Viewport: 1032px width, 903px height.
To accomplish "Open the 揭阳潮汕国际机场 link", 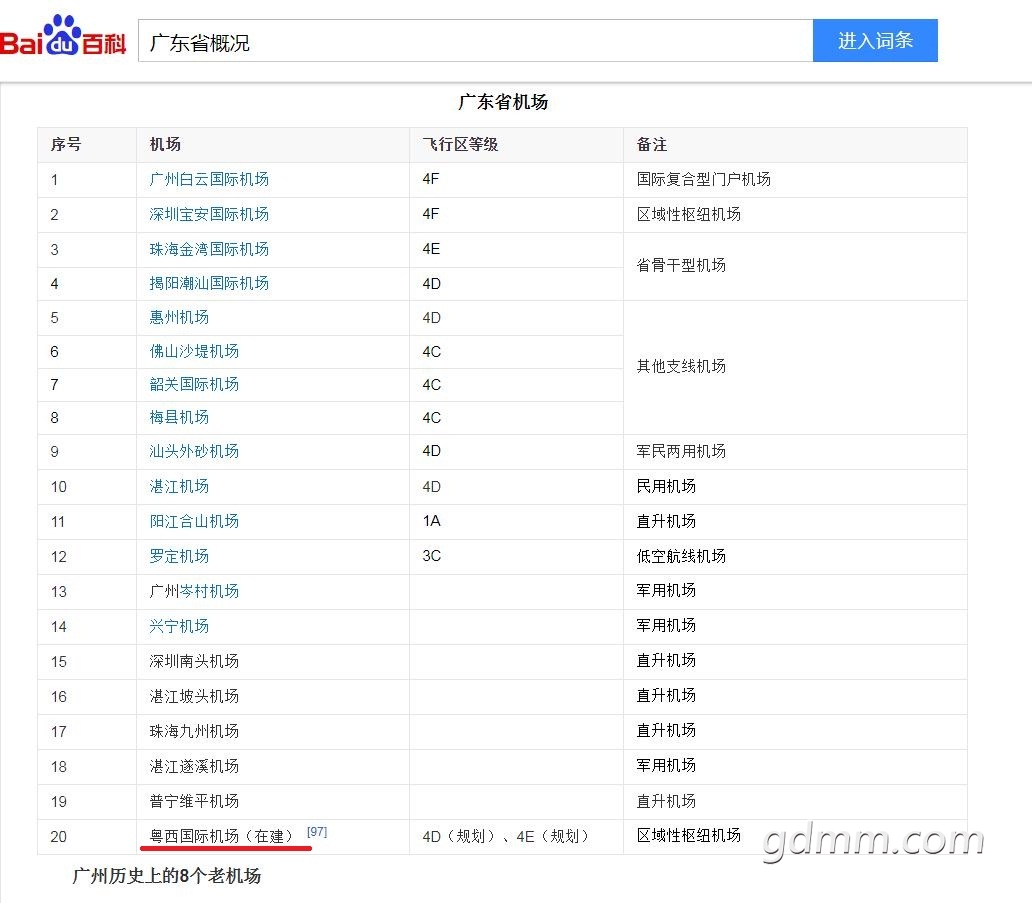I will (209, 283).
